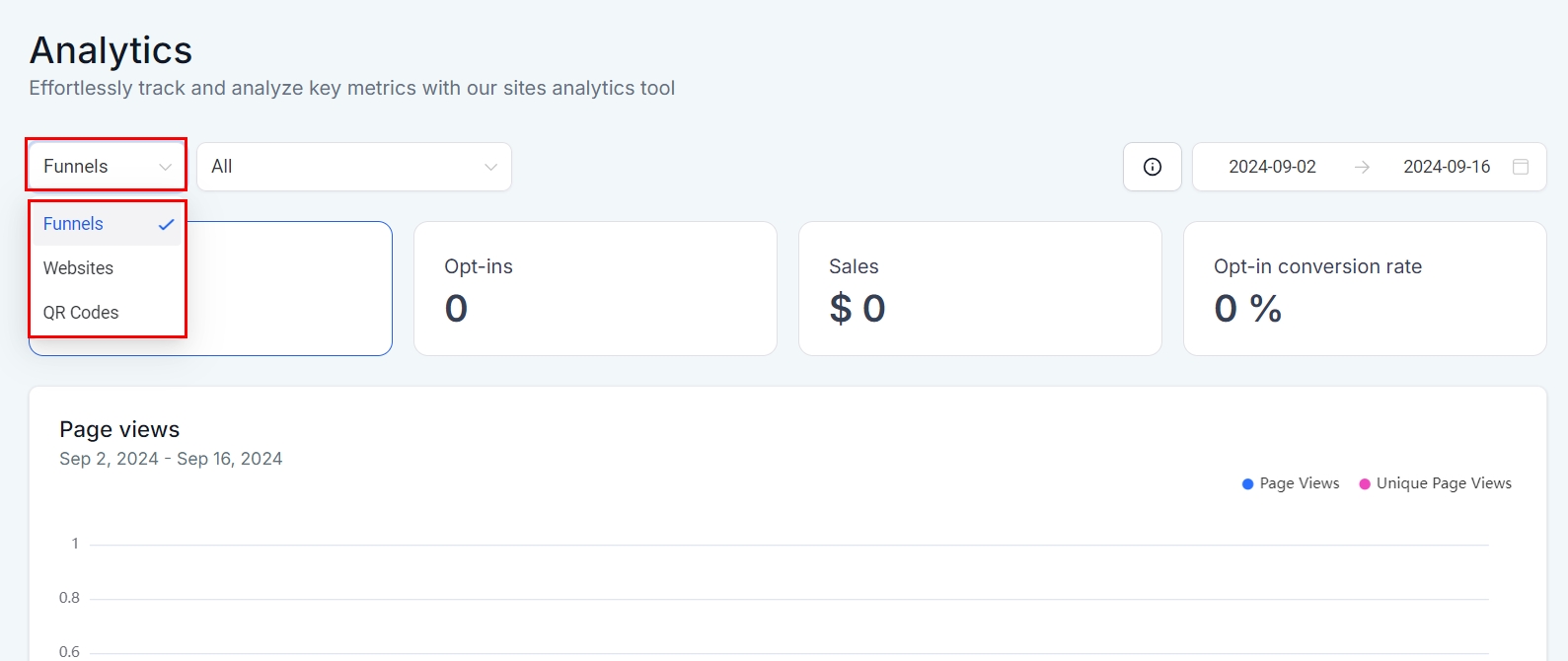Click the checkmark beside Funnels option
Image resolution: width=1568 pixels, height=661 pixels.
(x=166, y=224)
